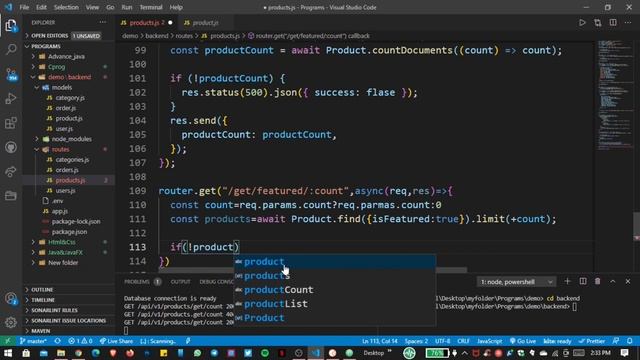The width and height of the screenshot is (640, 360).
Task: Click the feedback icon in status bar
Action: (x=616, y=341)
